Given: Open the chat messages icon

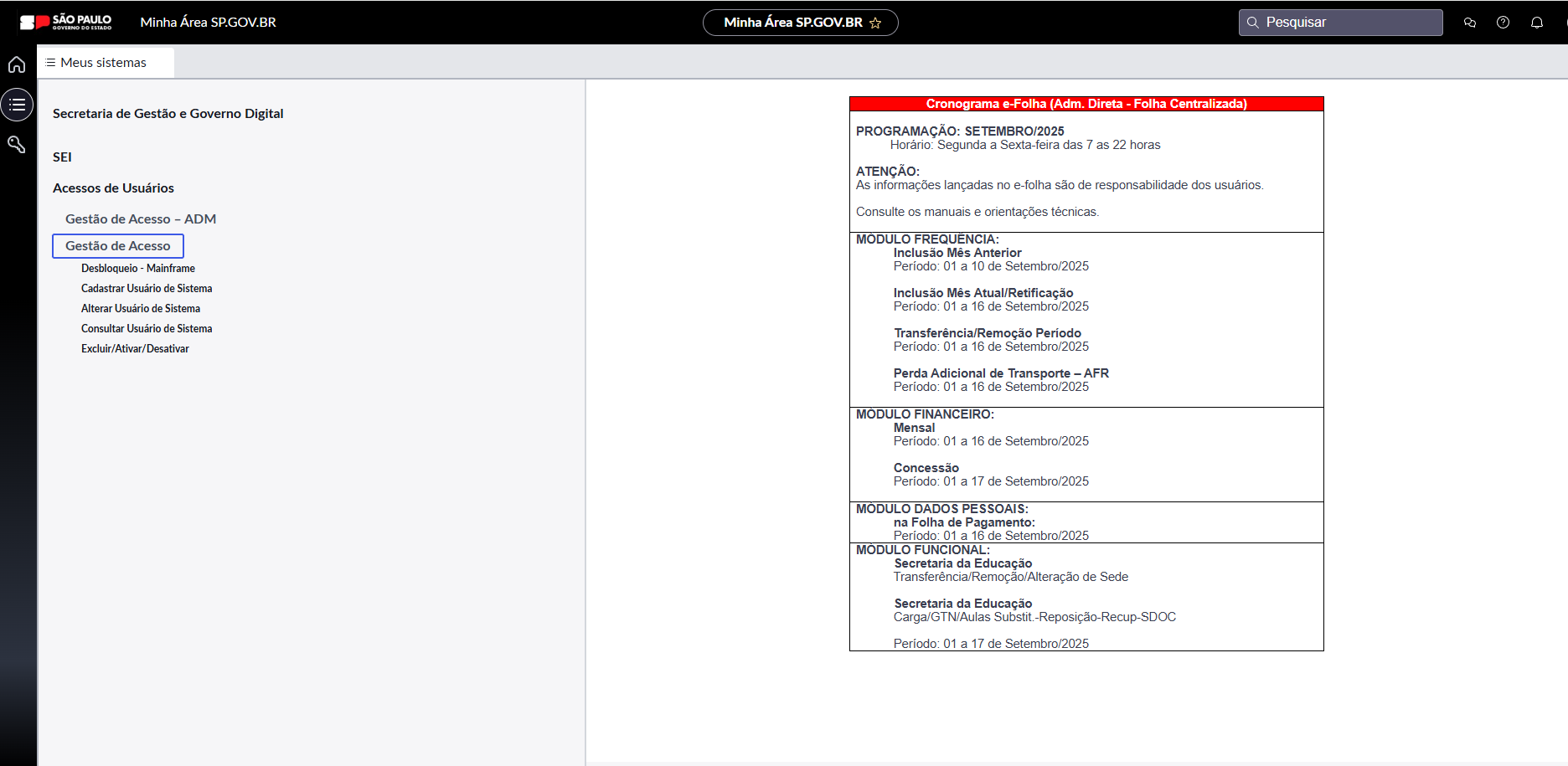Looking at the screenshot, I should point(1469,23).
